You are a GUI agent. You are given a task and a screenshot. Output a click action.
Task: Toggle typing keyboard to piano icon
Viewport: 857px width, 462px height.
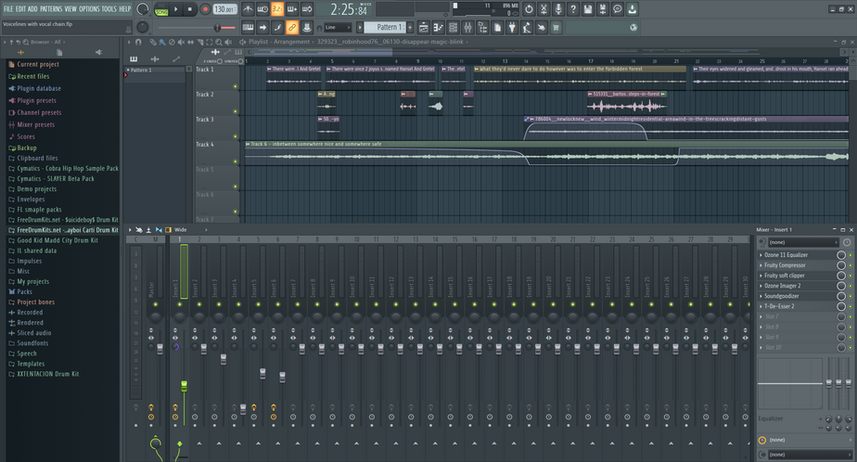coord(248,27)
